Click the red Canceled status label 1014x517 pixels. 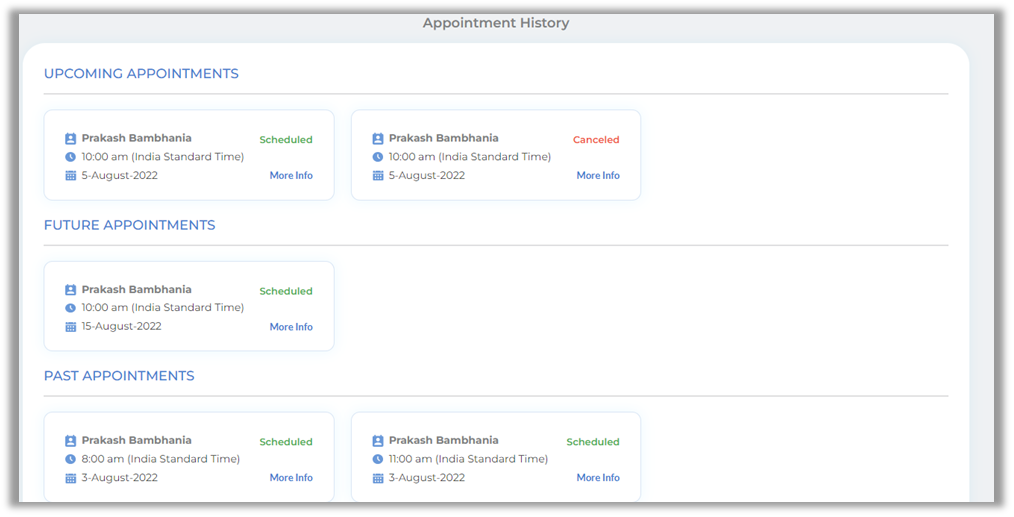tap(596, 140)
